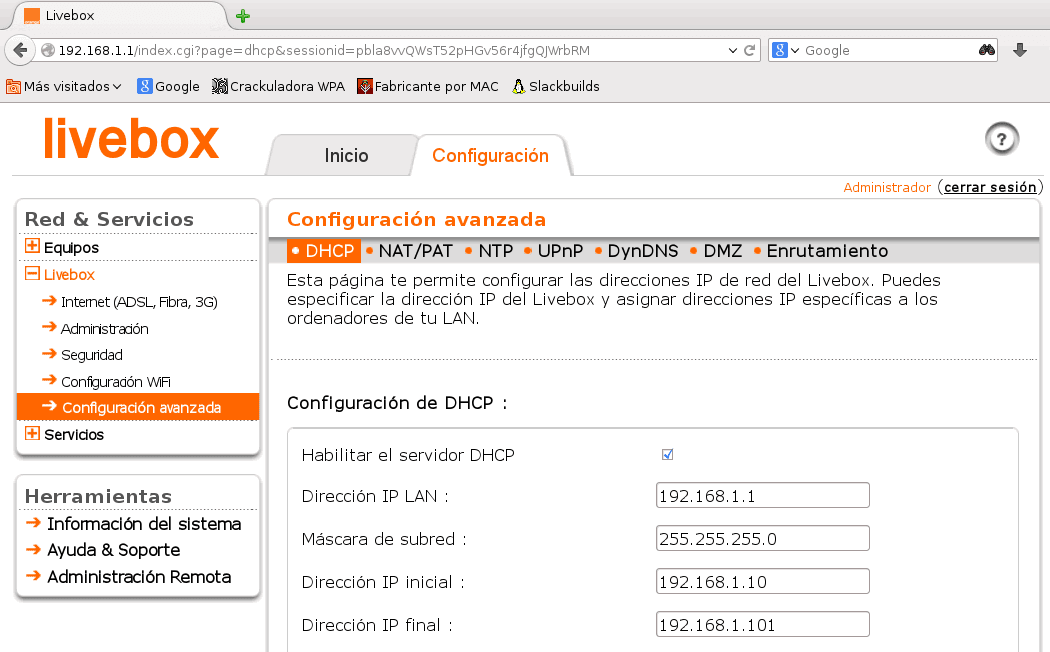1050x652 pixels.
Task: Select the NAT/PAT section
Action: 414,250
